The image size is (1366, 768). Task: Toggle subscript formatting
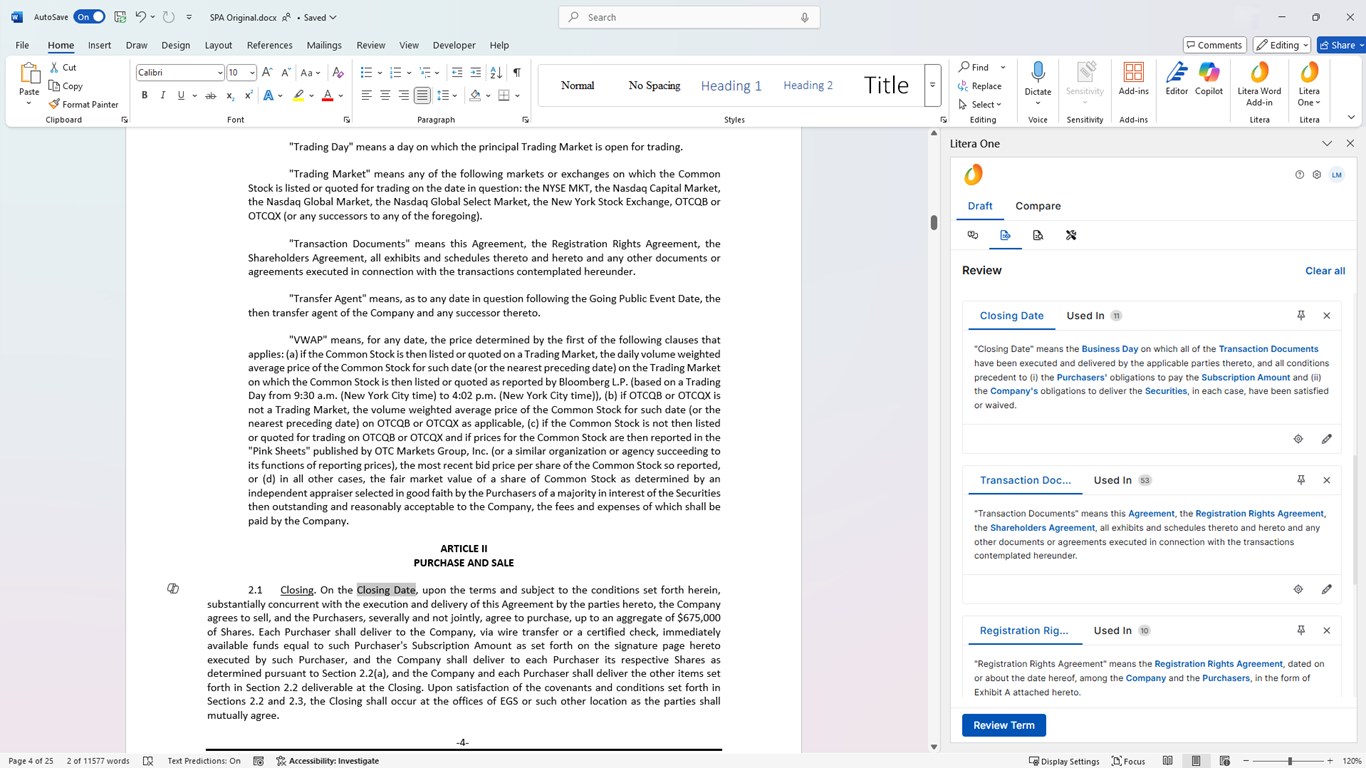click(x=230, y=96)
